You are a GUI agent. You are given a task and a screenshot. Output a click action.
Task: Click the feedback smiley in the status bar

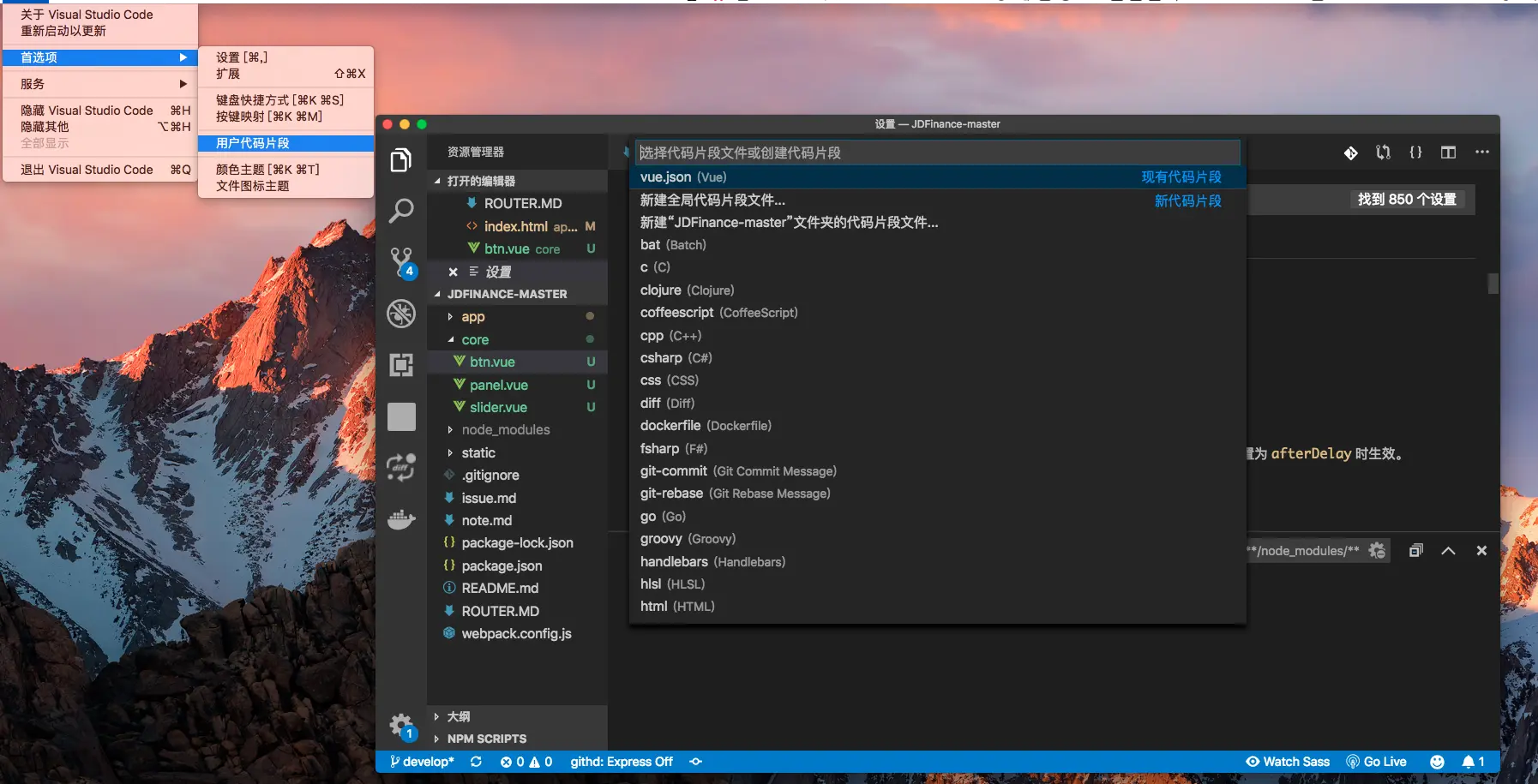pyautogui.click(x=1438, y=762)
